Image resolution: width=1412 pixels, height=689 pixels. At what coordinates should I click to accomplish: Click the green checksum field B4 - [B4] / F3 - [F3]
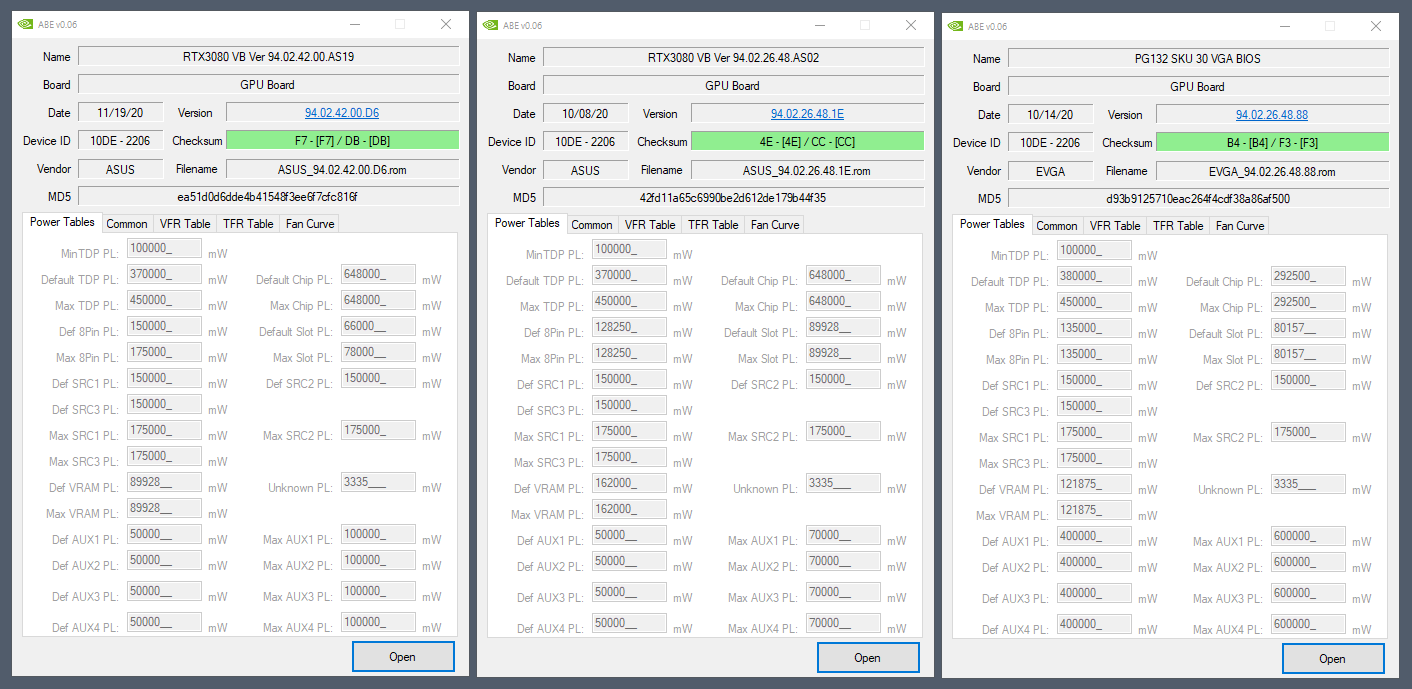[x=1272, y=143]
